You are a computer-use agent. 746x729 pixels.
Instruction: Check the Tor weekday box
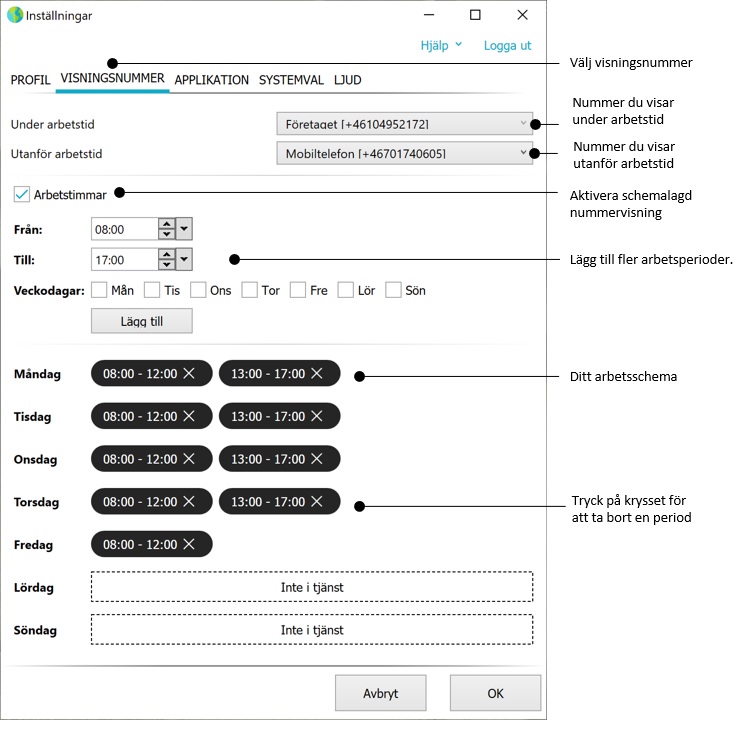click(249, 290)
